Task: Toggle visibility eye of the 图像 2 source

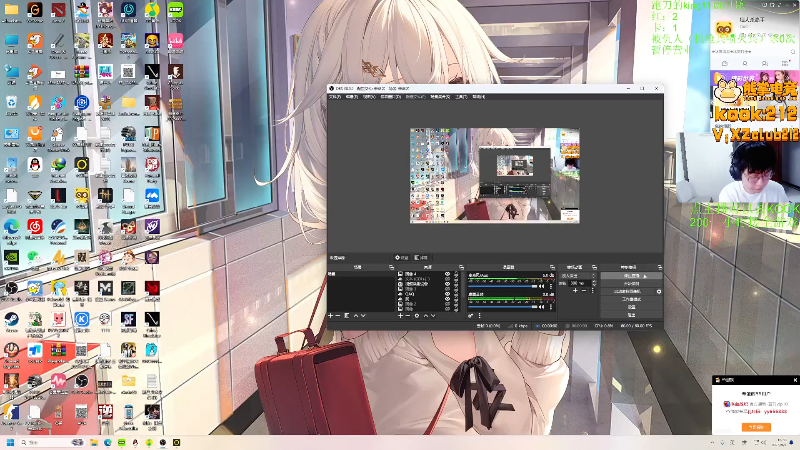Action: pyautogui.click(x=447, y=304)
